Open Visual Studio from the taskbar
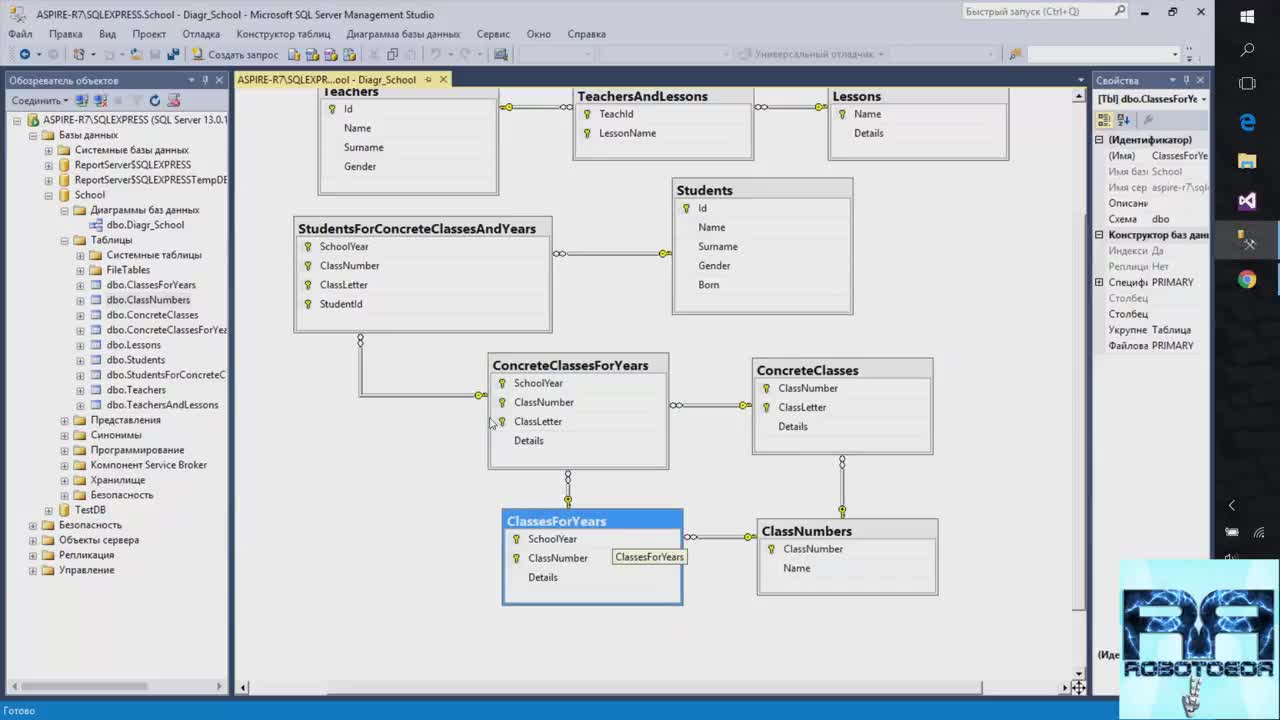 [x=1247, y=201]
